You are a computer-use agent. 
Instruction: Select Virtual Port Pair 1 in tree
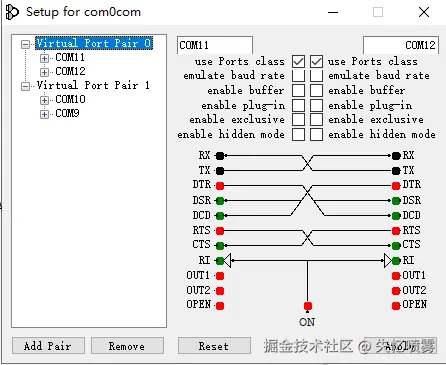point(93,85)
